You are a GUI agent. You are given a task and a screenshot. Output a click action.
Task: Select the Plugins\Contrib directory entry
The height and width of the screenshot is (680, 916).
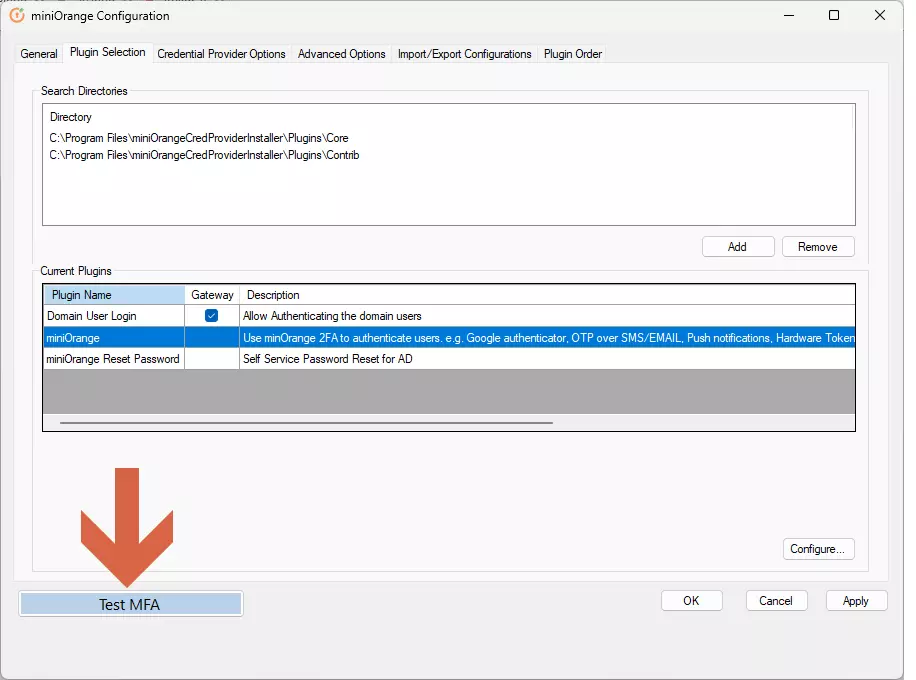(203, 155)
